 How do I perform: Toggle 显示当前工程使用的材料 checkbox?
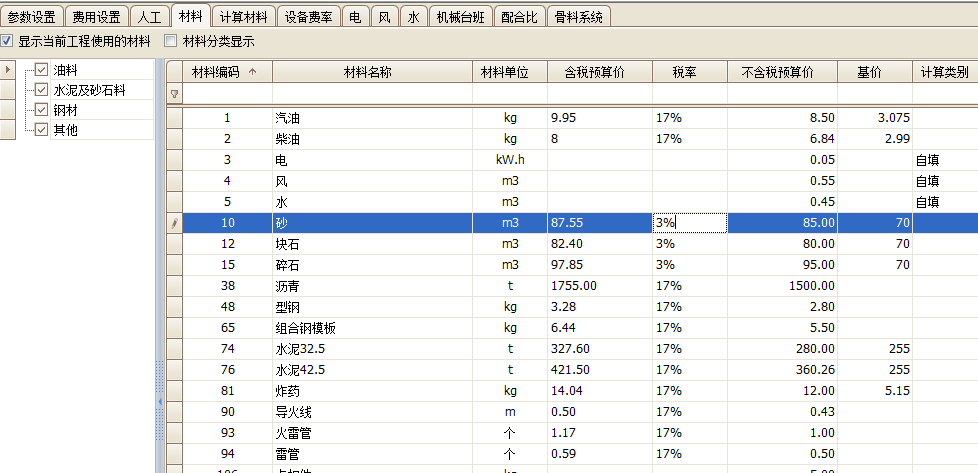[8, 42]
